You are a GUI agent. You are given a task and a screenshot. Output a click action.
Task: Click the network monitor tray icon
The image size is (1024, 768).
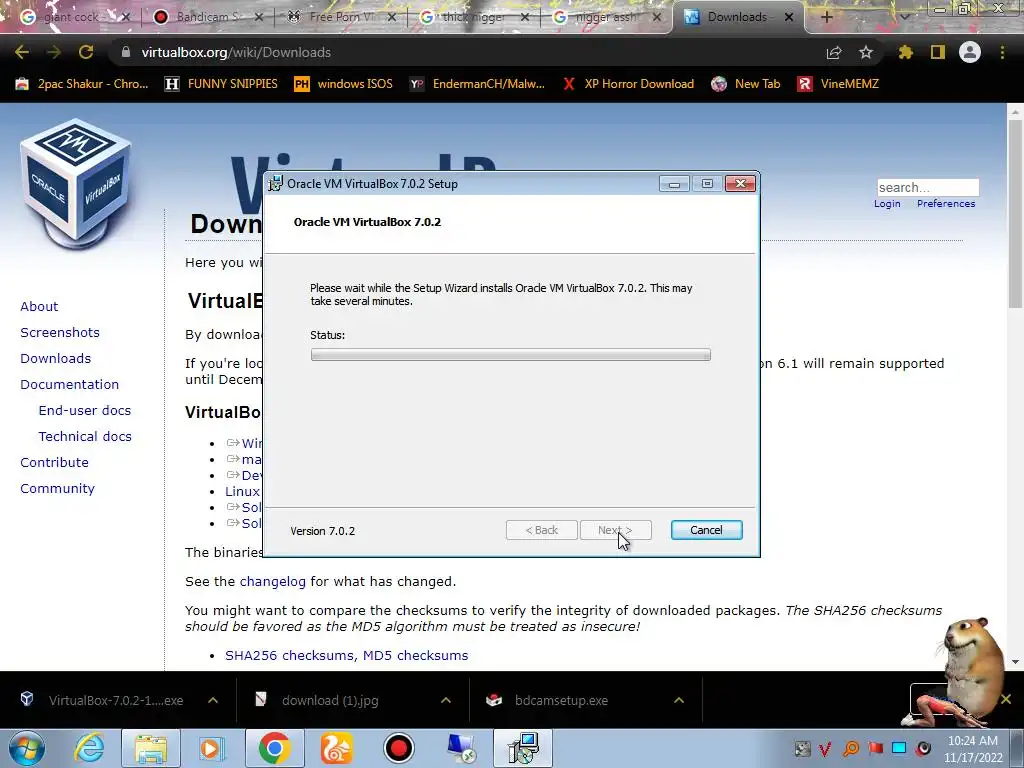(x=899, y=748)
